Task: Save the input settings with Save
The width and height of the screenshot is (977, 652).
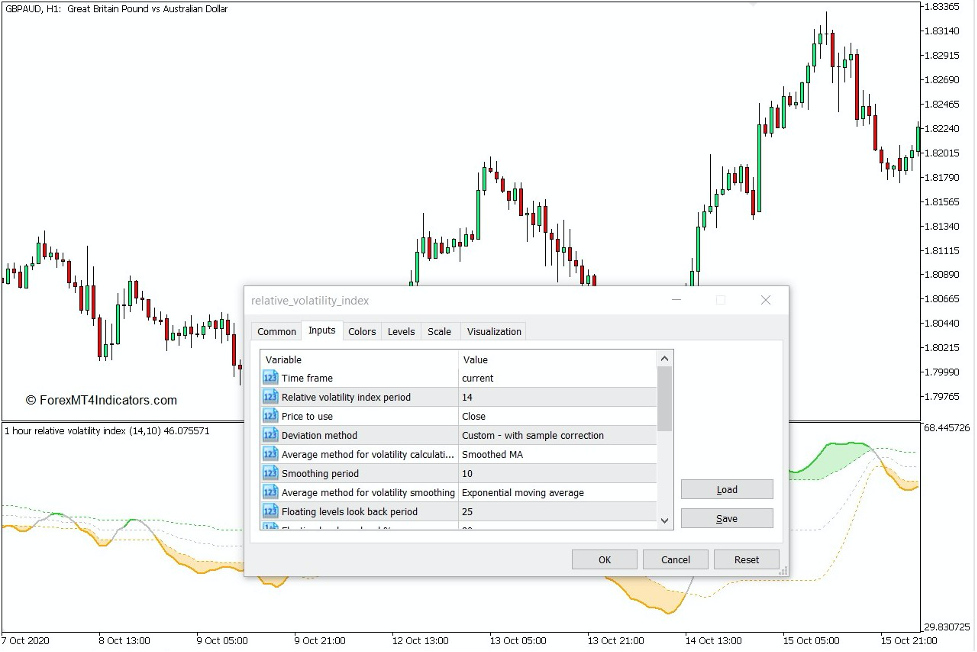Action: pyautogui.click(x=727, y=518)
